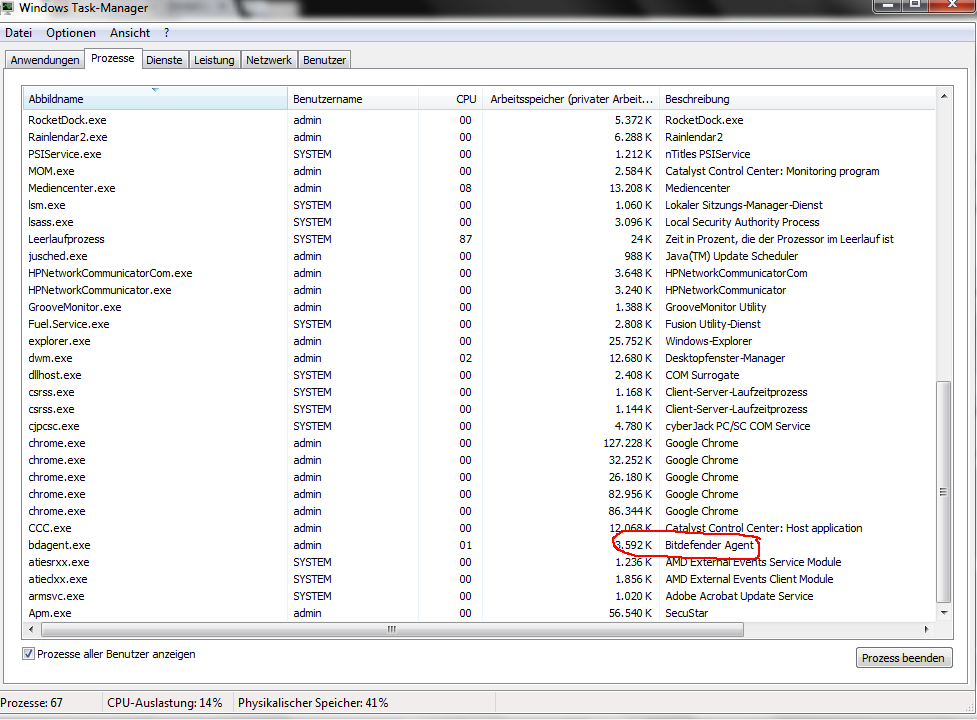Click the Prozesse: 67 status entry
The width and height of the screenshot is (977, 720).
tap(32, 703)
